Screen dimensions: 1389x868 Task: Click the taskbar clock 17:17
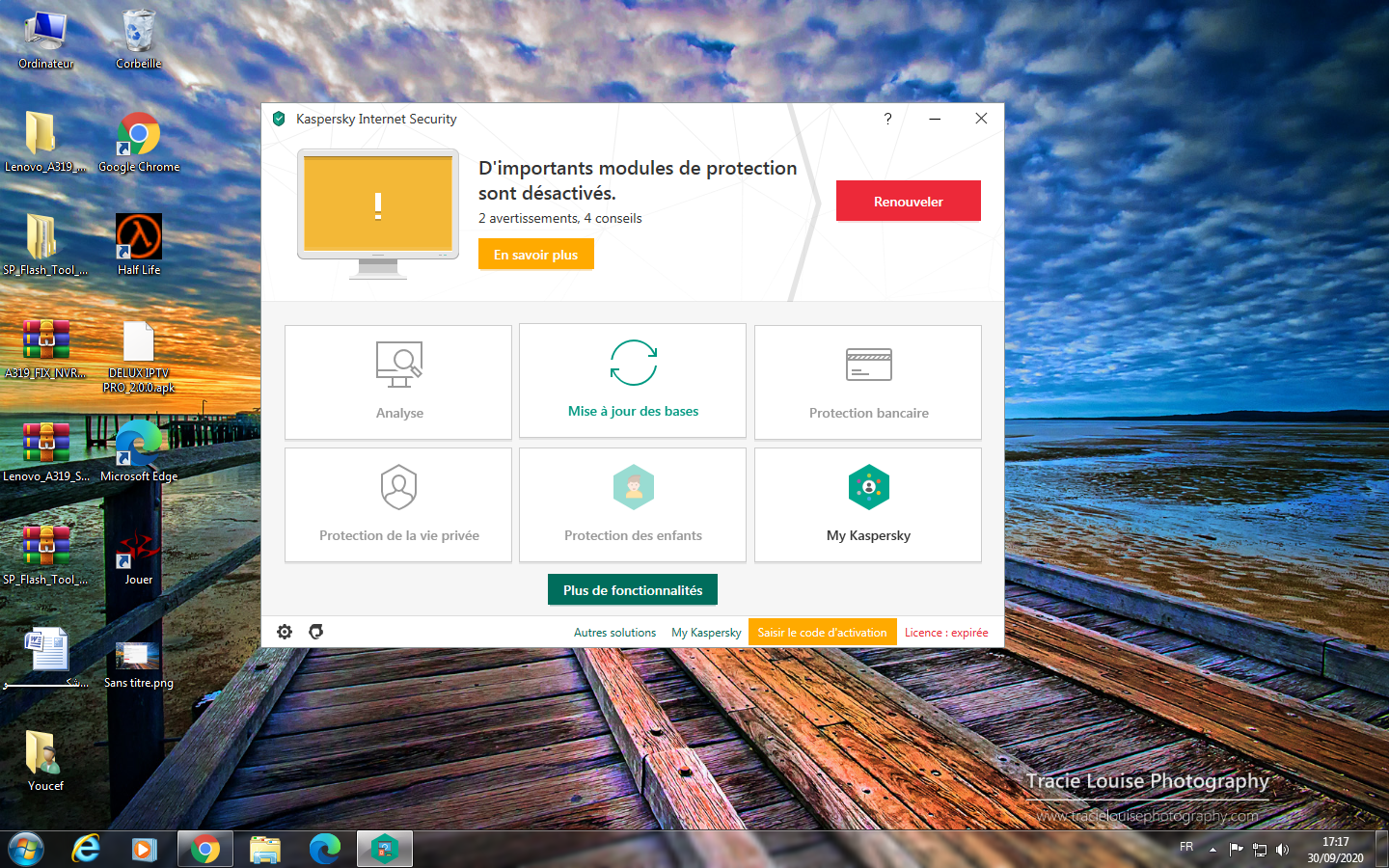1336,850
